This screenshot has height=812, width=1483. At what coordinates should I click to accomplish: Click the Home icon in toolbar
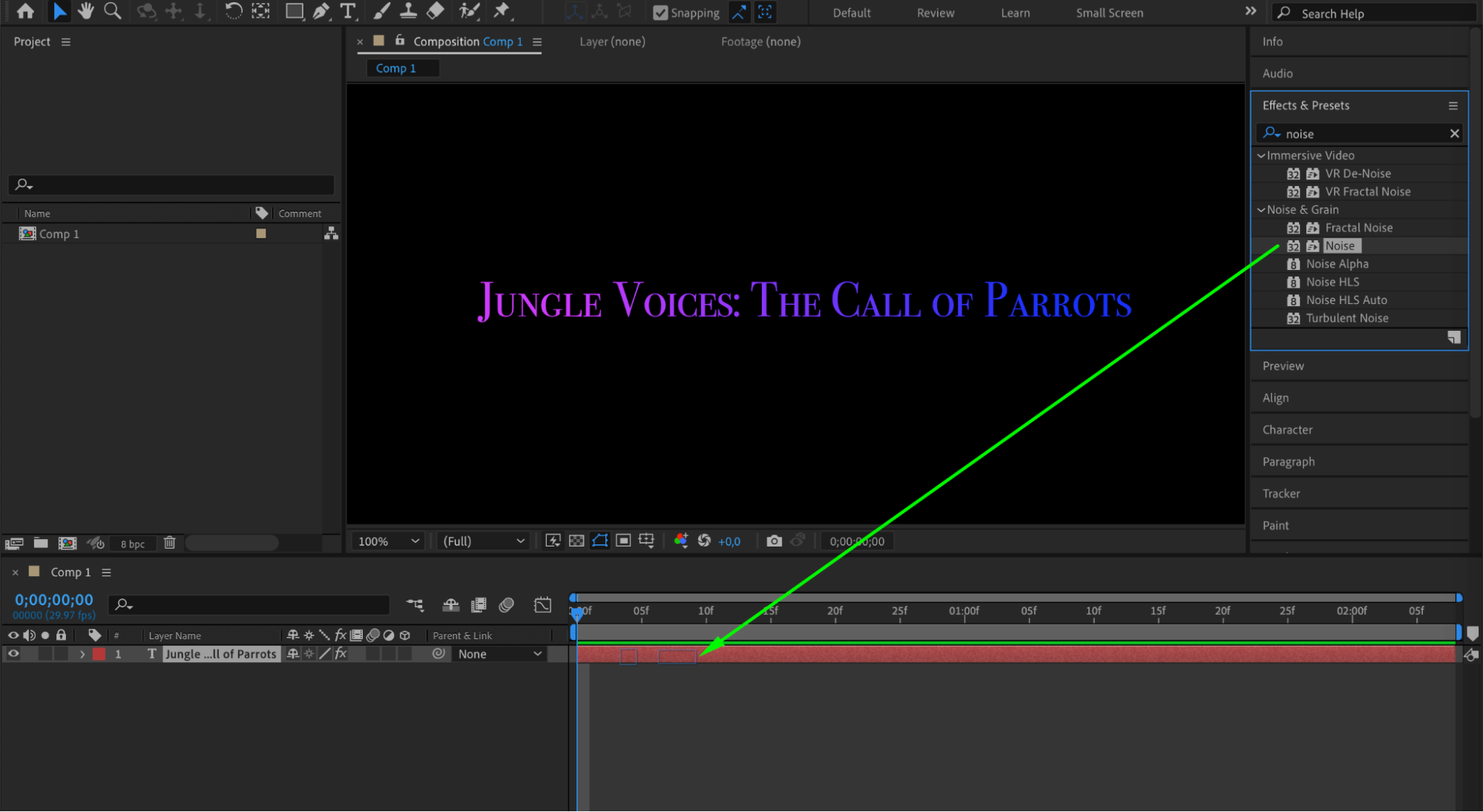(25, 11)
